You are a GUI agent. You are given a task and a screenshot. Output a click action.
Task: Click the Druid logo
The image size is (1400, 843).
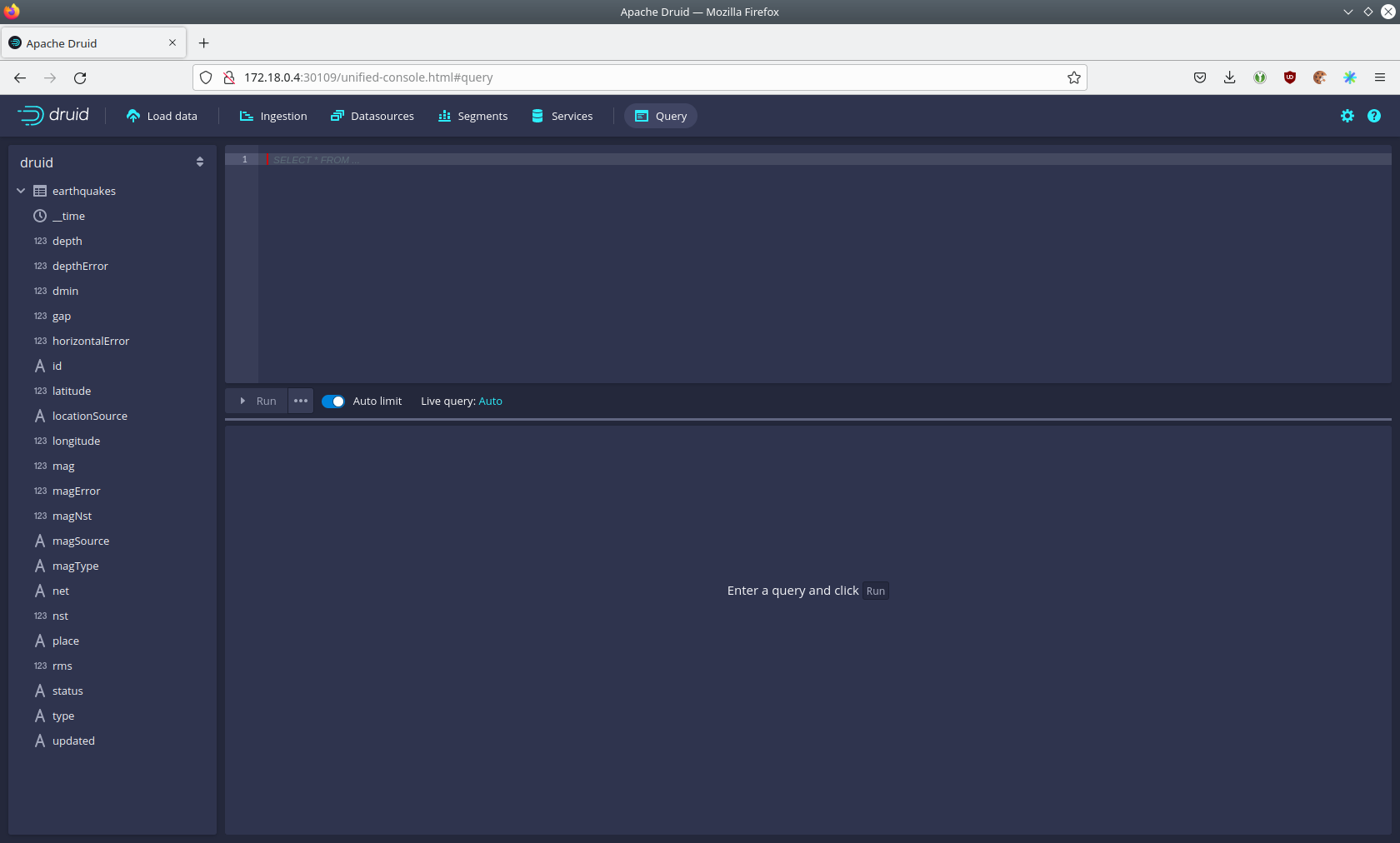tap(54, 115)
